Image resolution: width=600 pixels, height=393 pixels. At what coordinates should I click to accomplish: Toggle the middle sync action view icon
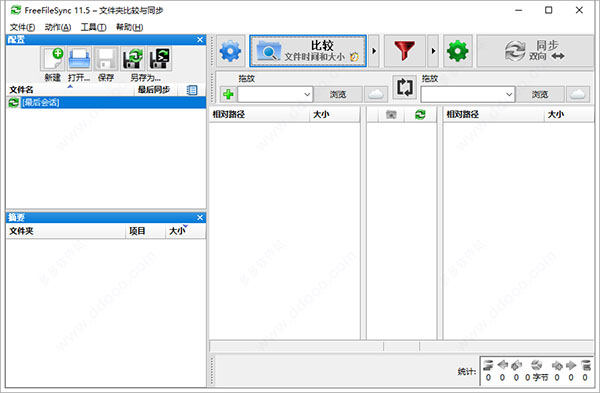pyautogui.click(x=420, y=114)
